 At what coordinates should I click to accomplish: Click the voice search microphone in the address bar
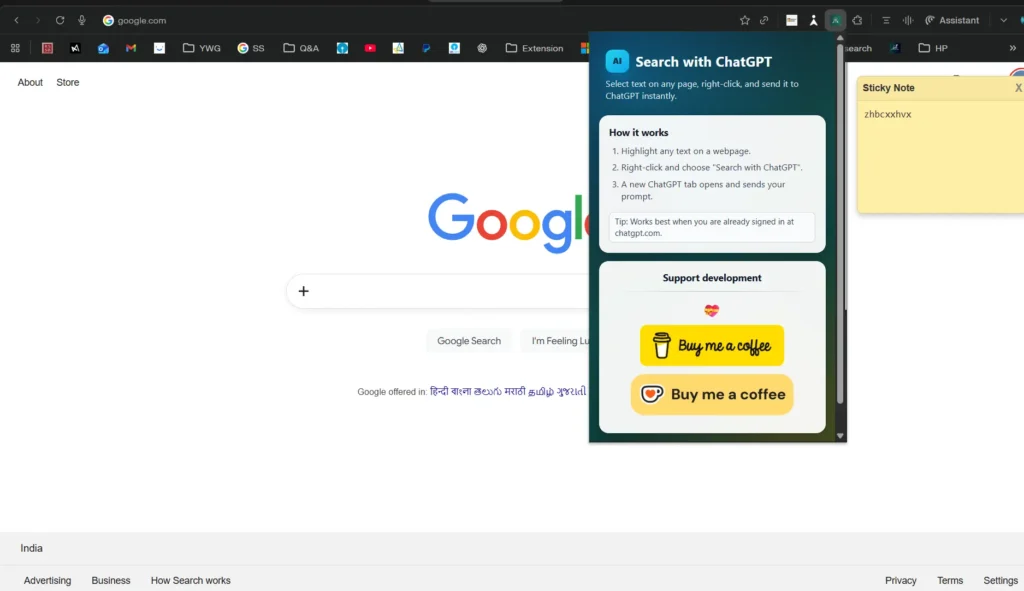pyautogui.click(x=80, y=20)
